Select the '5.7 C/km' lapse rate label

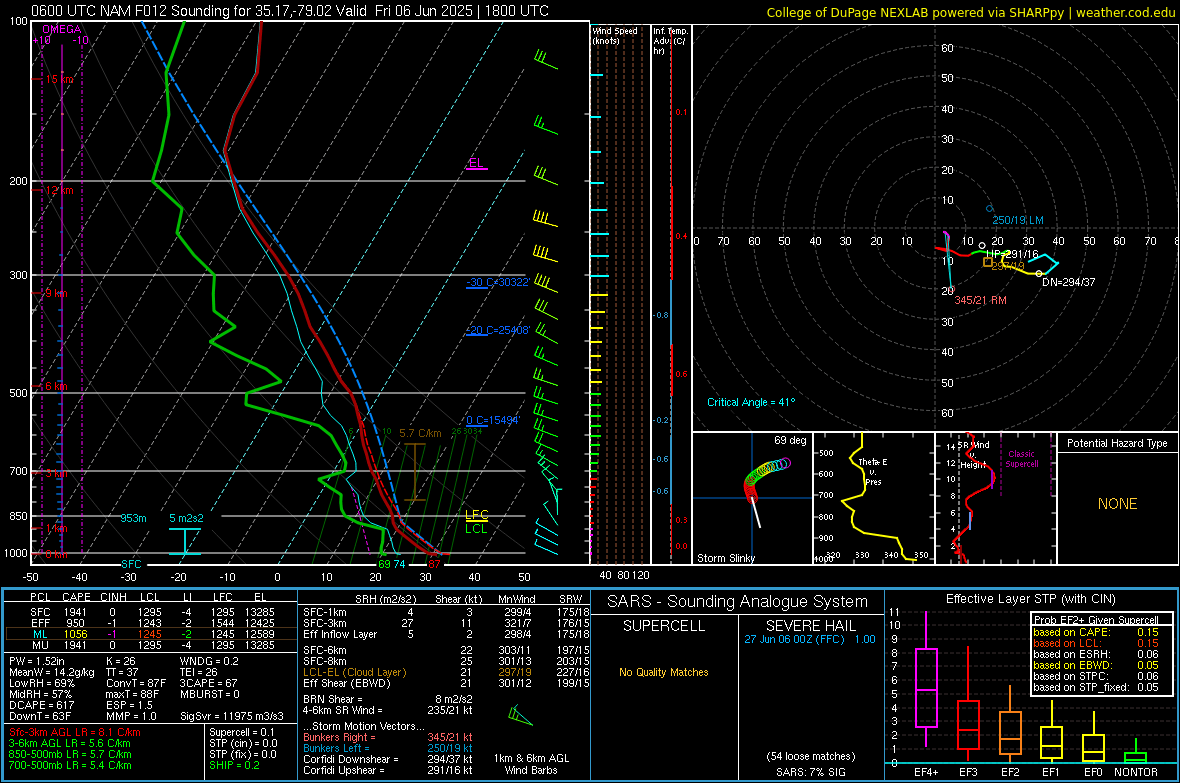420,434
